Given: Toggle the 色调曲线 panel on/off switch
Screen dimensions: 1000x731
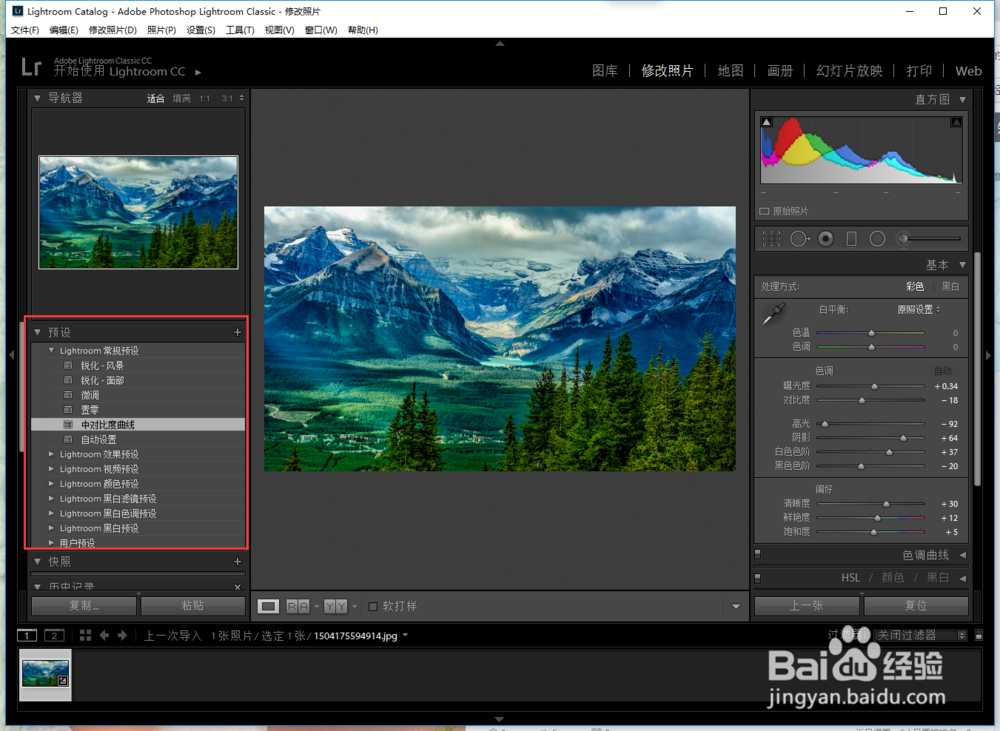Looking at the screenshot, I should [758, 555].
